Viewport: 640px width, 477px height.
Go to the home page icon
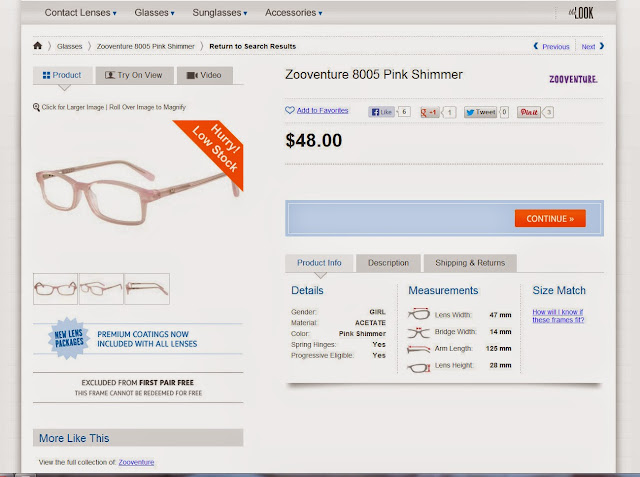coord(38,46)
